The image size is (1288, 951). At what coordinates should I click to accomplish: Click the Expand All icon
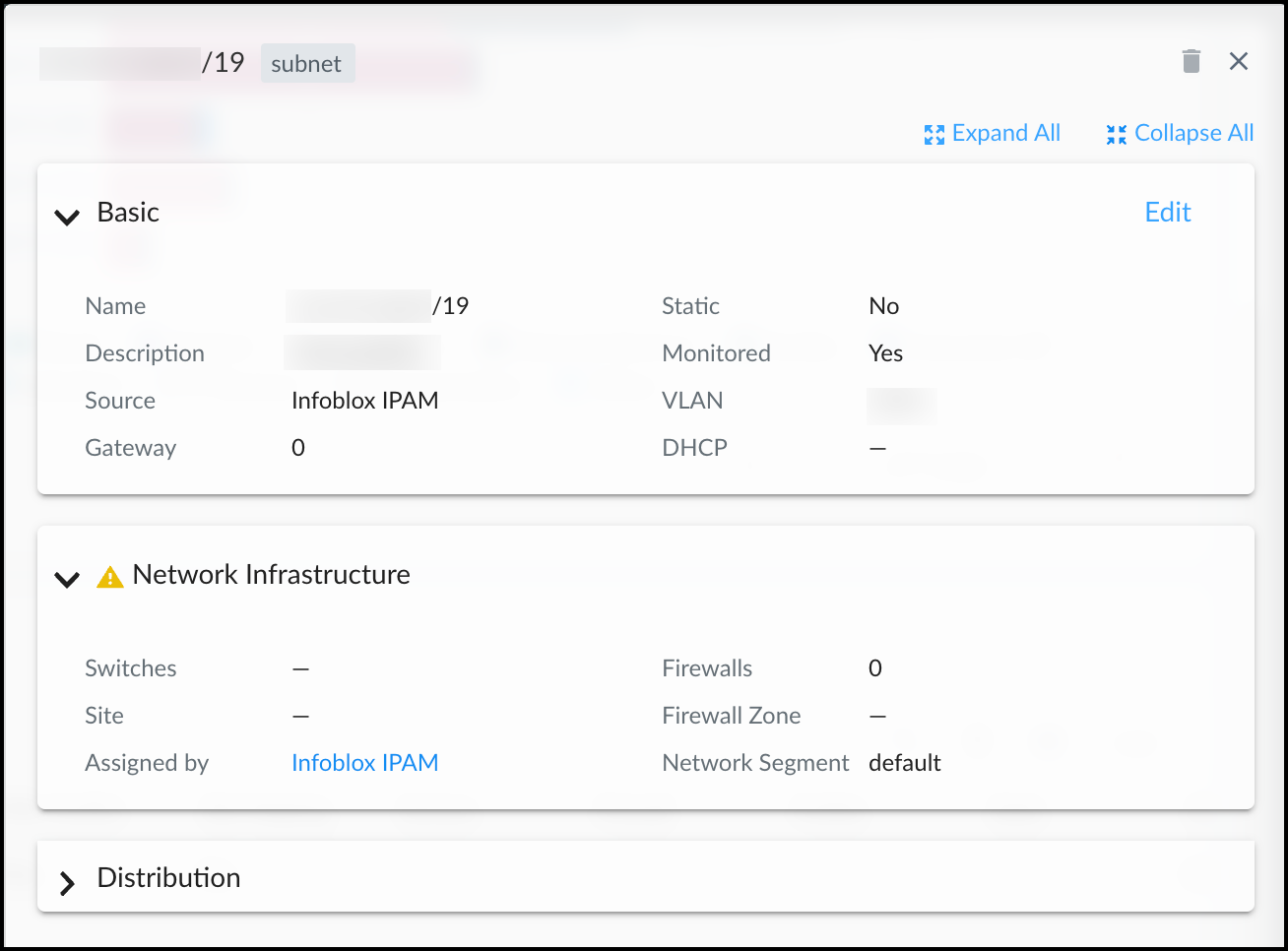933,134
